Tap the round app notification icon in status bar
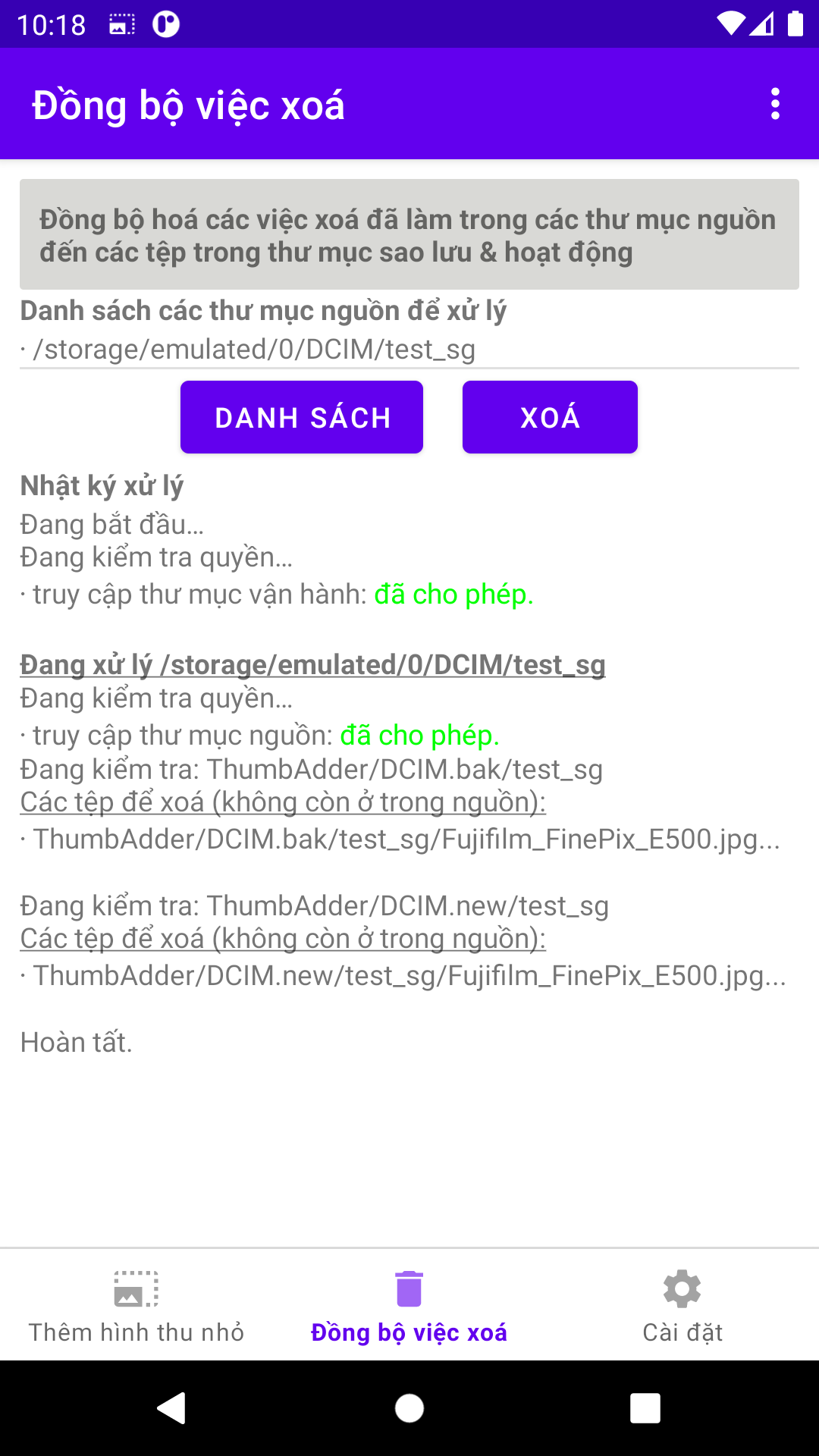This screenshot has width=819, height=1456. pos(166,24)
